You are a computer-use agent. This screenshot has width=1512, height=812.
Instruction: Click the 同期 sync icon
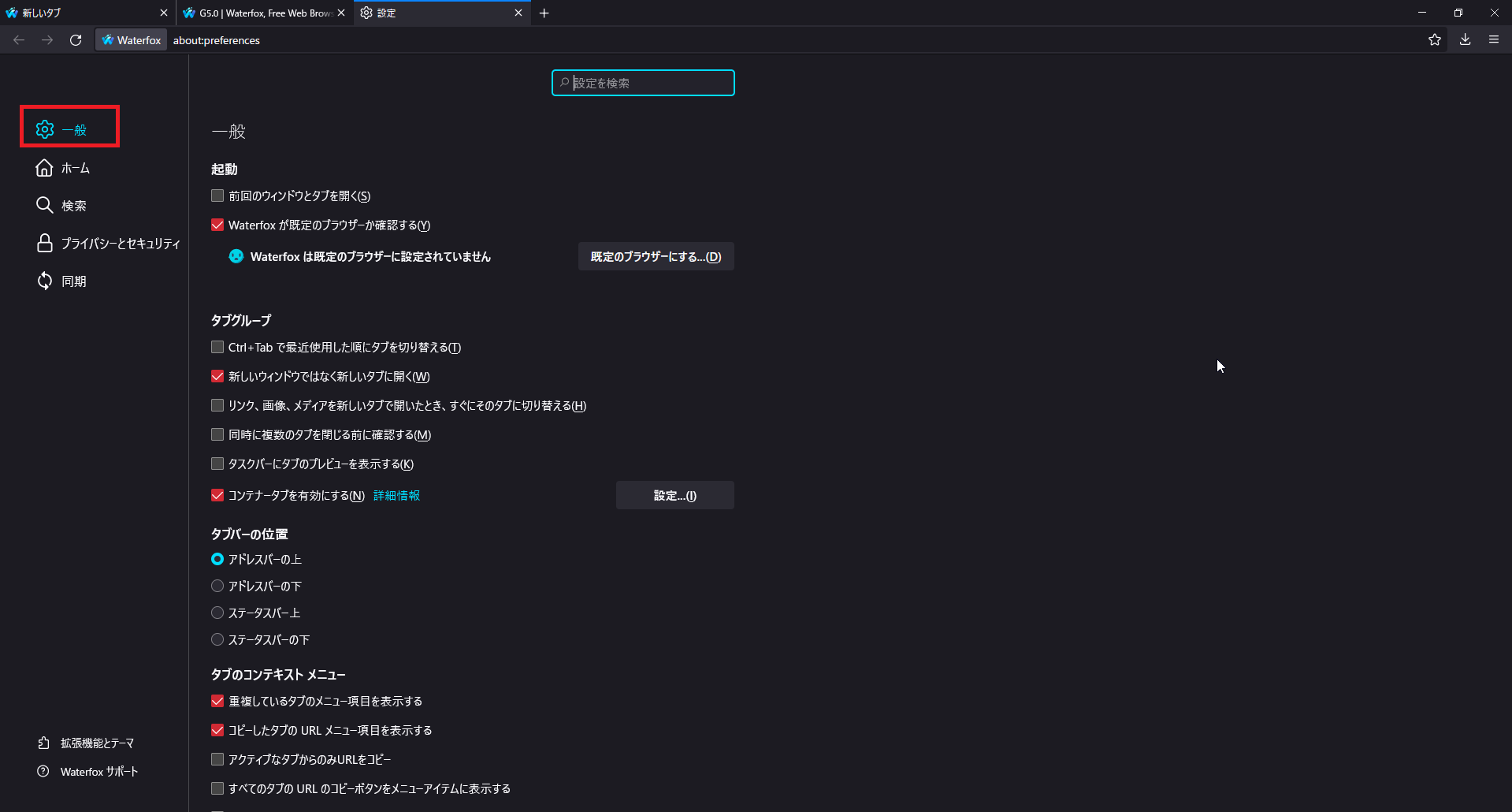pyautogui.click(x=45, y=281)
